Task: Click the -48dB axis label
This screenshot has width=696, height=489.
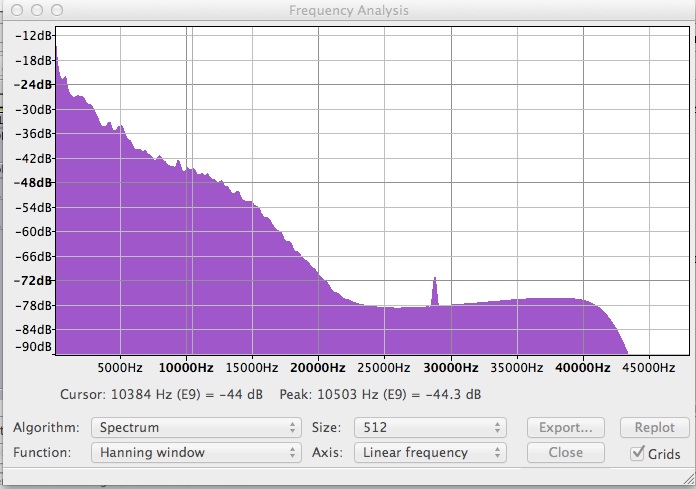Action: pyautogui.click(x=33, y=182)
